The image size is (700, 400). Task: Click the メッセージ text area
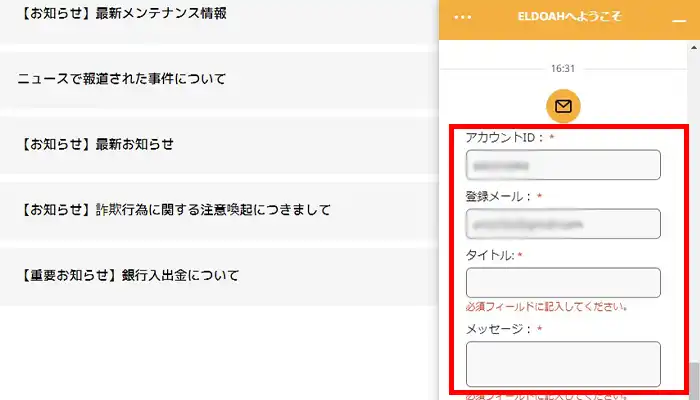point(563,364)
